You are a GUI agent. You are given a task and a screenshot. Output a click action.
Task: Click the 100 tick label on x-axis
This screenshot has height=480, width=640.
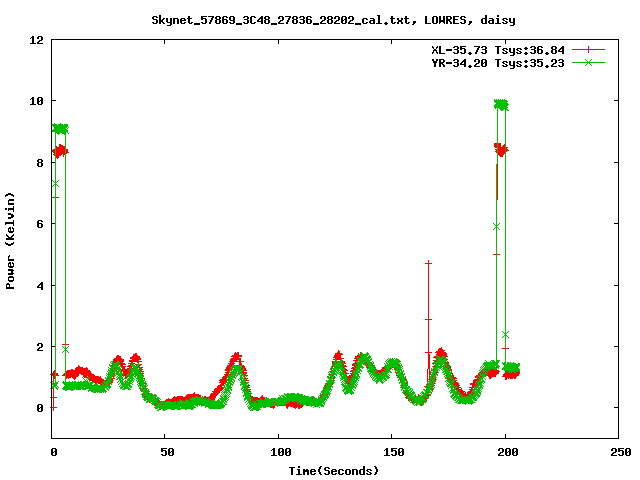pos(278,453)
